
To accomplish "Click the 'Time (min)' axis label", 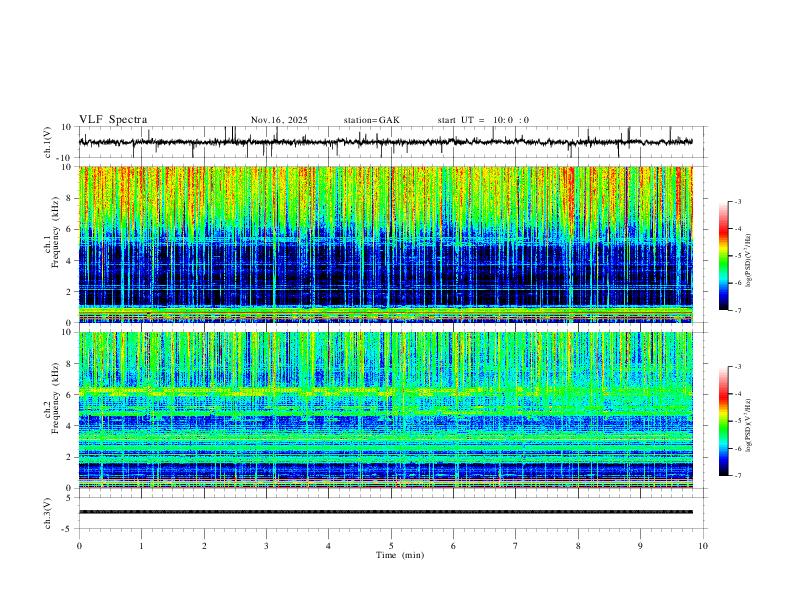I will (400, 555).
